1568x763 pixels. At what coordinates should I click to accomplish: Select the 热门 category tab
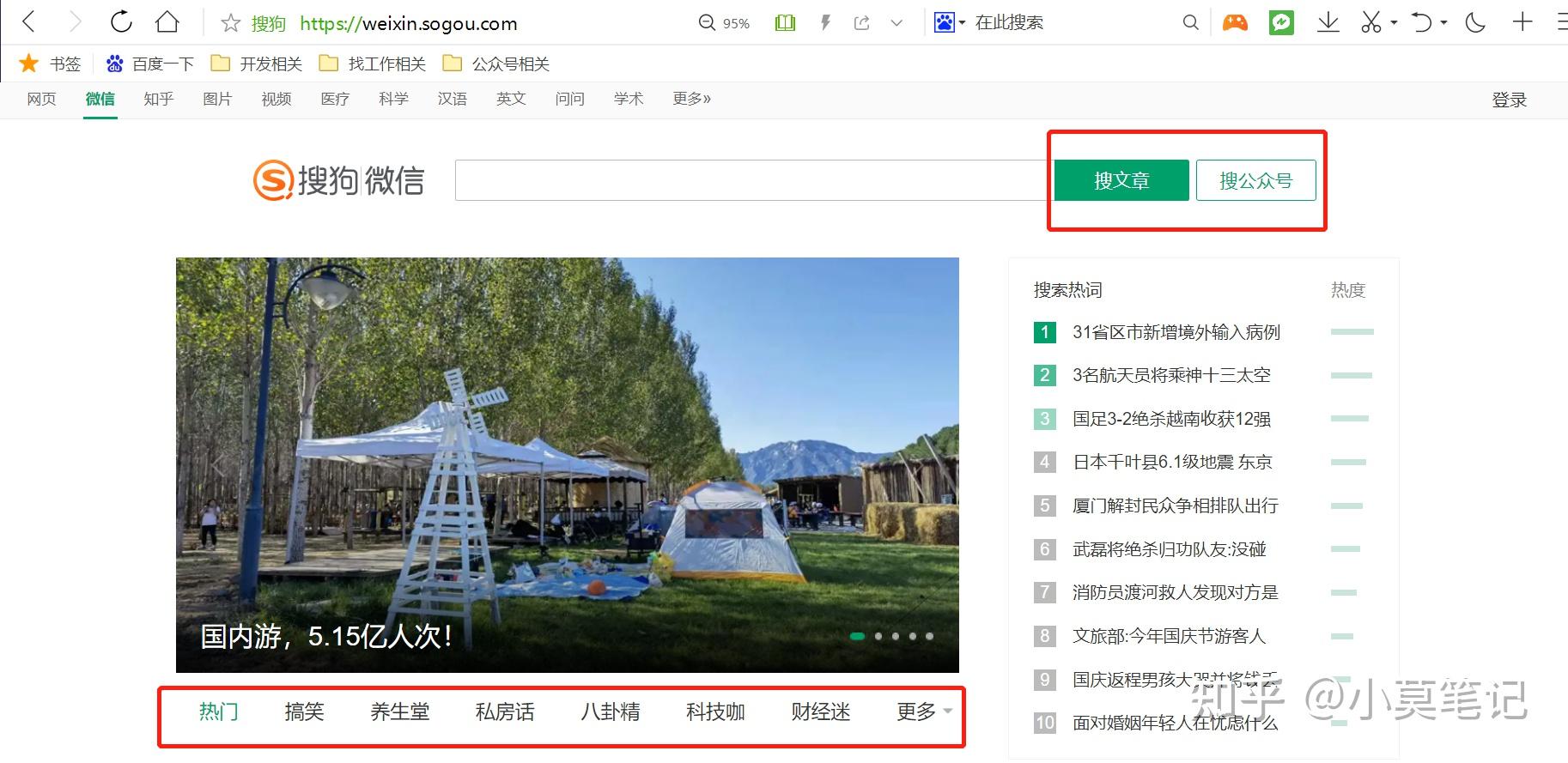[218, 712]
